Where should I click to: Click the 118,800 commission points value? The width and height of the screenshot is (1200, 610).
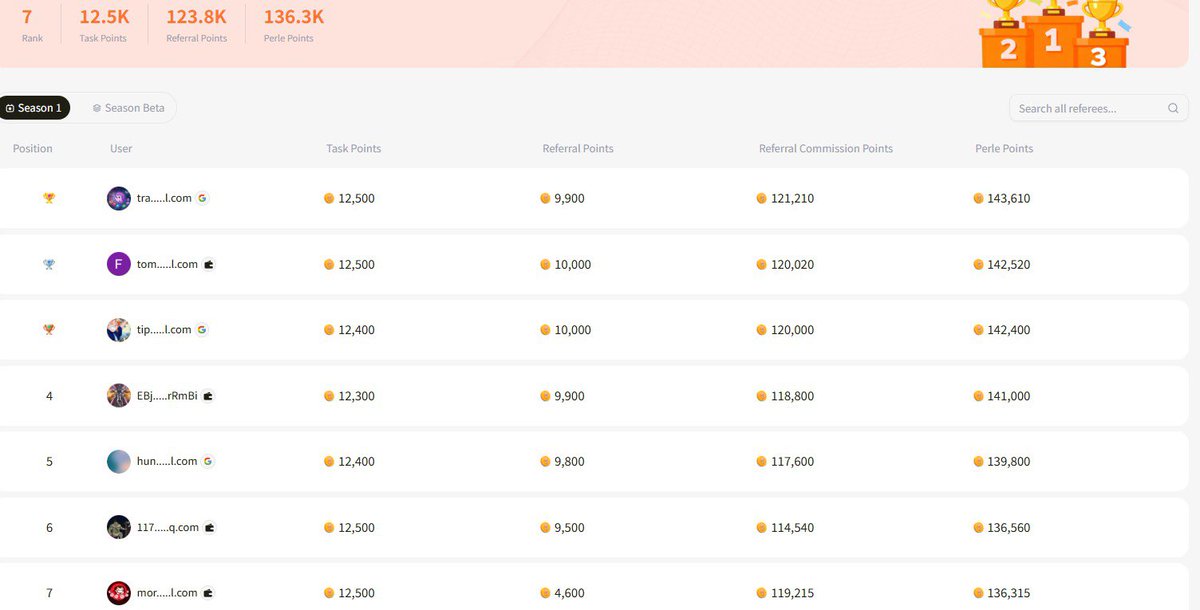[792, 396]
